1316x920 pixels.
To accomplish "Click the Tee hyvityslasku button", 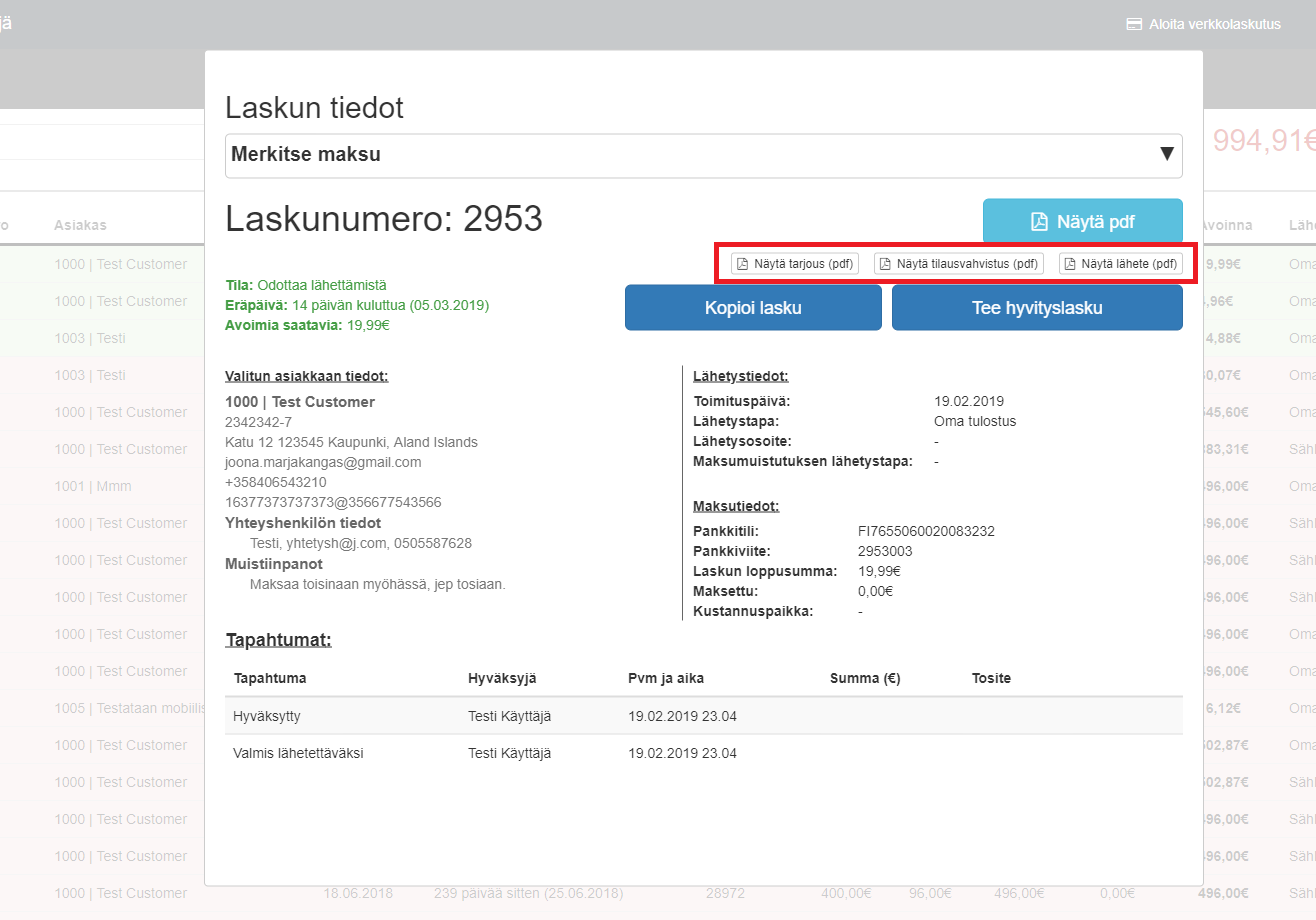I will coord(1037,308).
